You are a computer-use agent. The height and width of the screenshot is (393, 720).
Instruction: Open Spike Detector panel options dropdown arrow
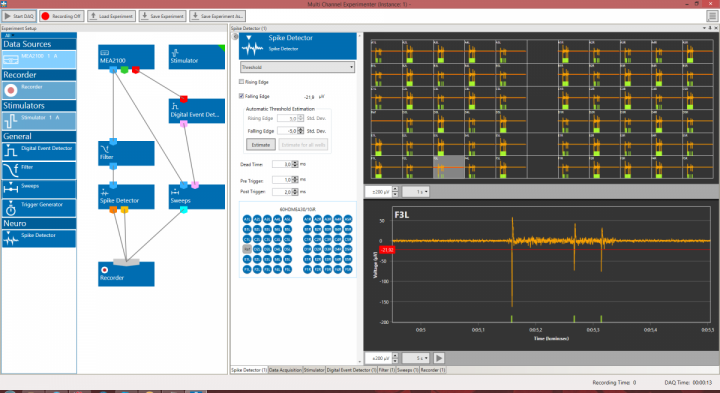(x=704, y=28)
